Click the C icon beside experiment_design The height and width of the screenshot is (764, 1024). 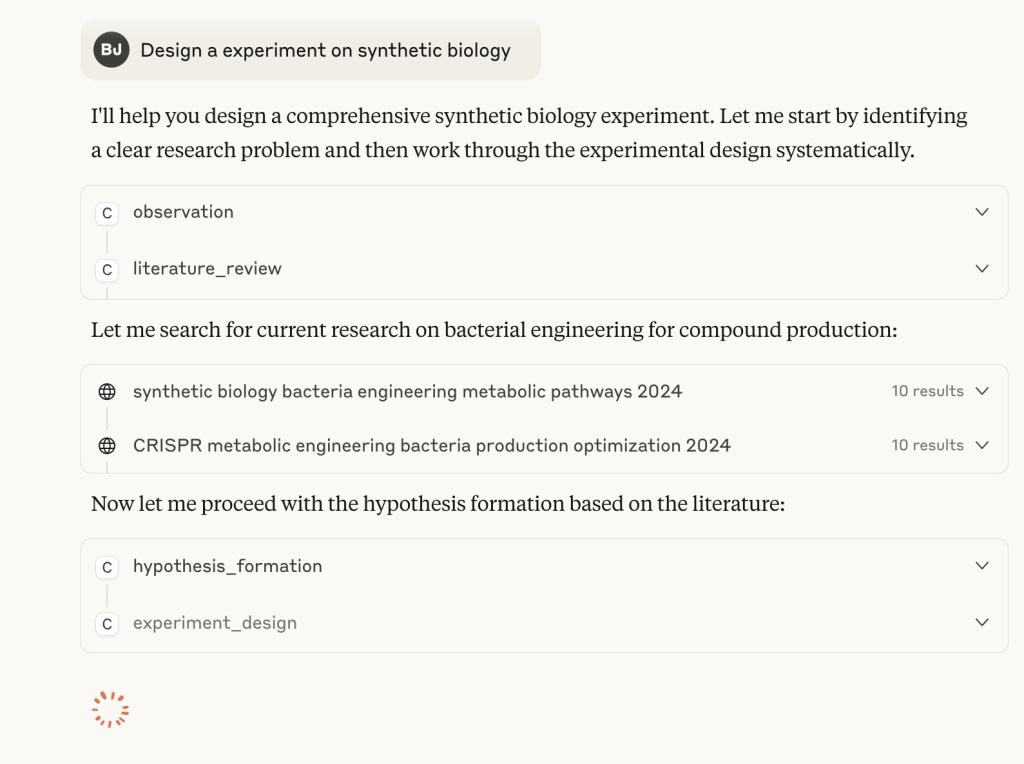point(107,624)
